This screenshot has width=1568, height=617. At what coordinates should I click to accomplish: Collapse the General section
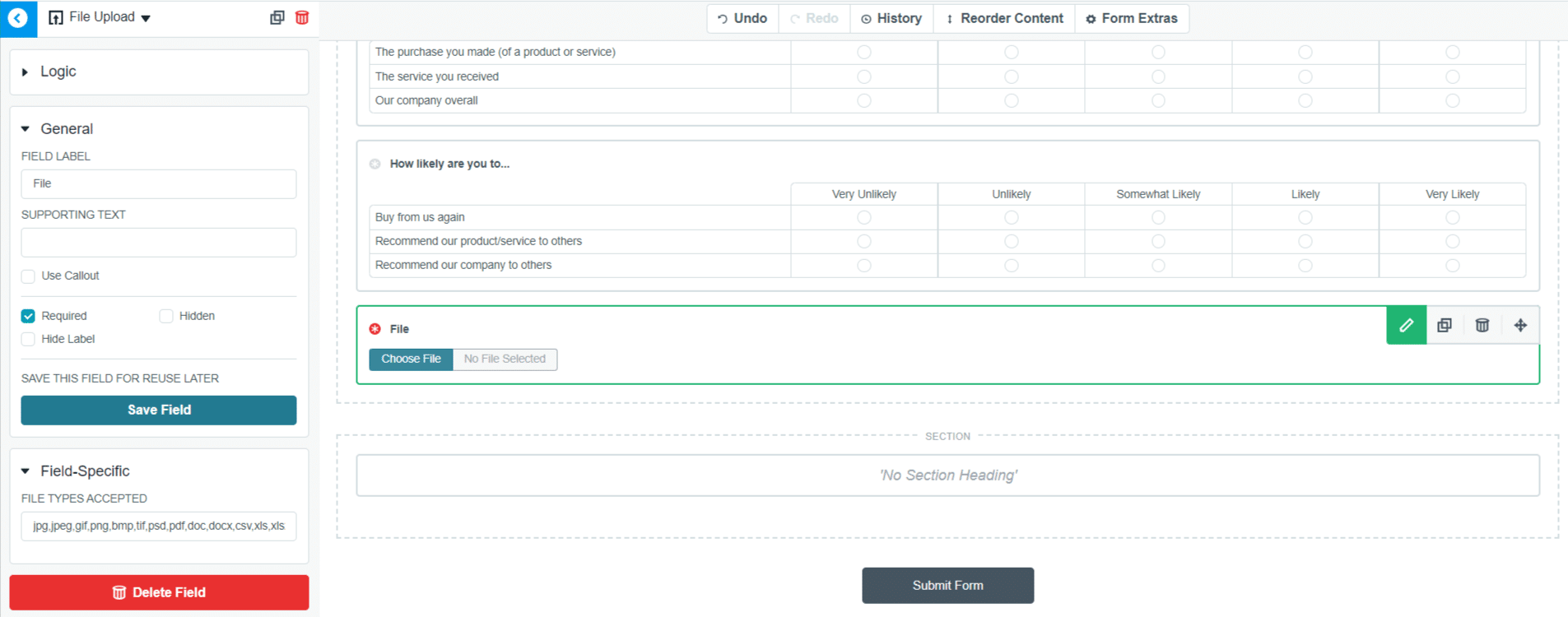pyautogui.click(x=57, y=129)
